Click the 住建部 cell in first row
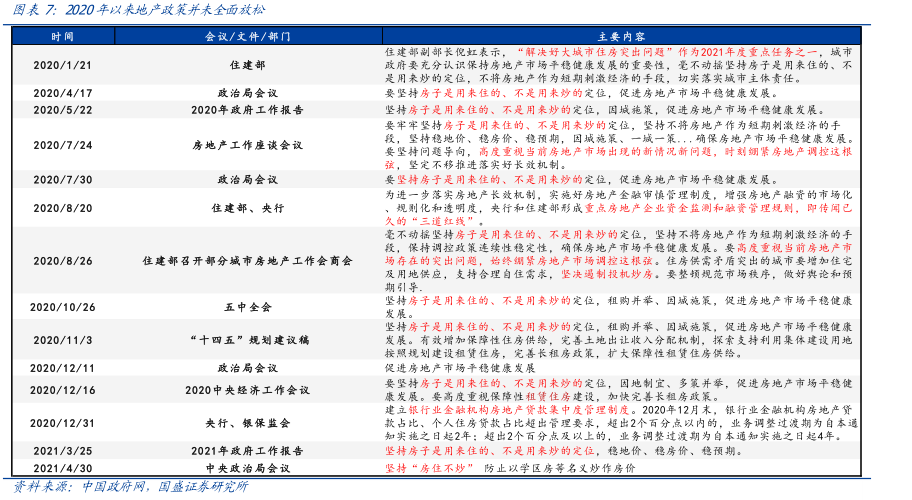 point(247,64)
